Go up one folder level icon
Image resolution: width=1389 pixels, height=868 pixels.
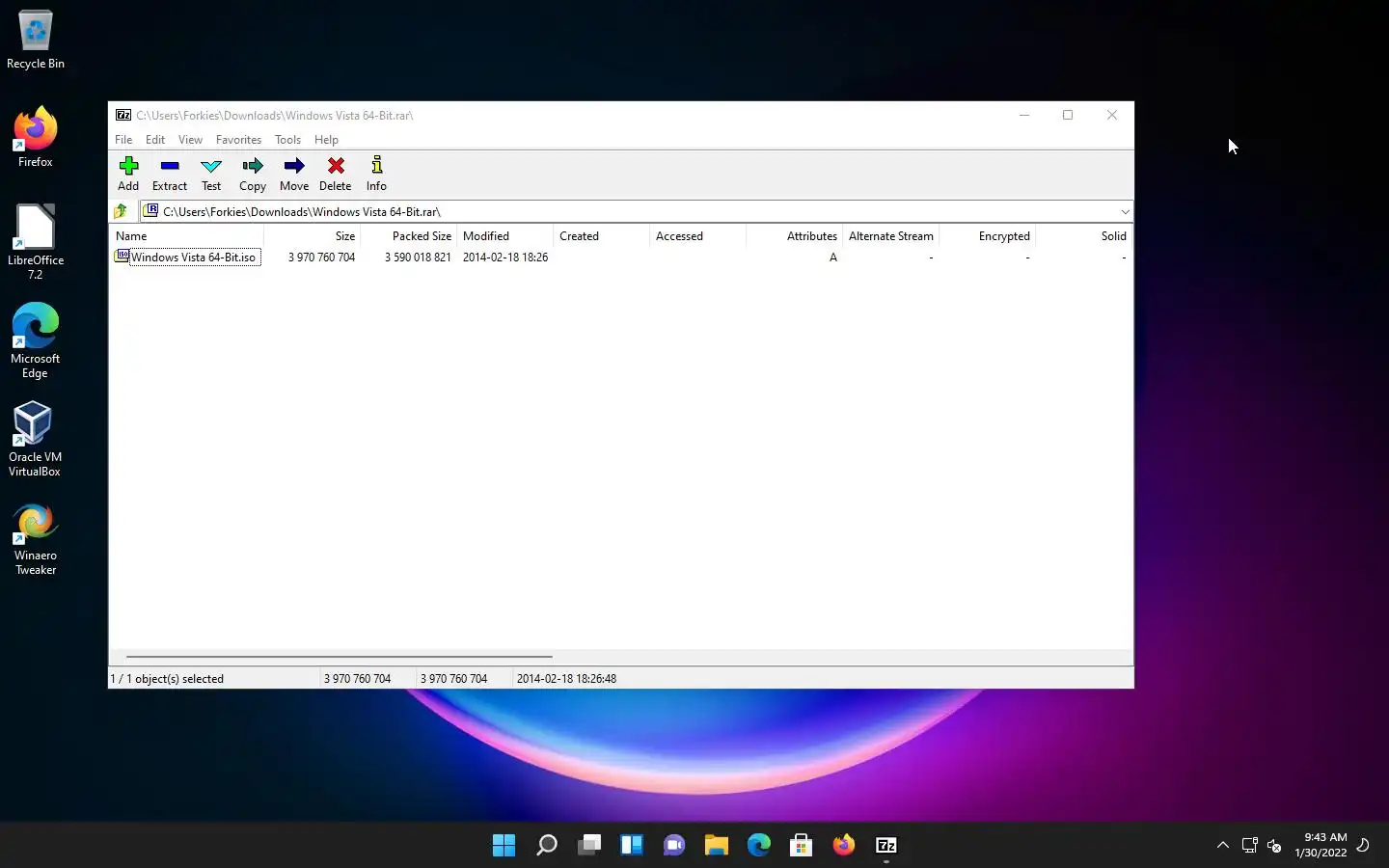click(x=121, y=211)
